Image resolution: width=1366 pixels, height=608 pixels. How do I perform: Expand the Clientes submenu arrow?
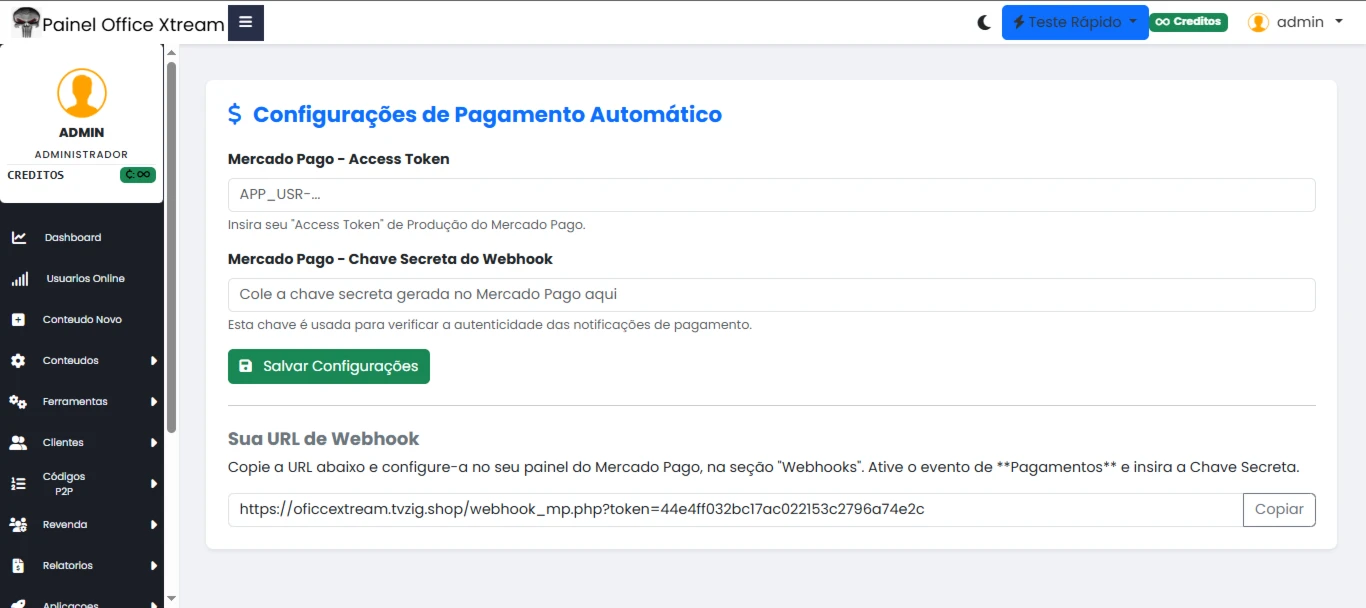(x=154, y=443)
